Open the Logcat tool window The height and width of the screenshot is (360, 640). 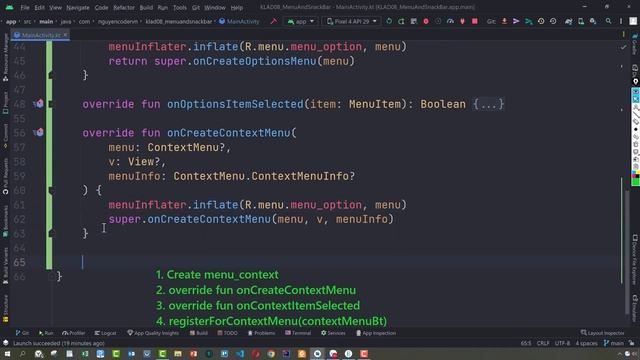tap(105, 333)
